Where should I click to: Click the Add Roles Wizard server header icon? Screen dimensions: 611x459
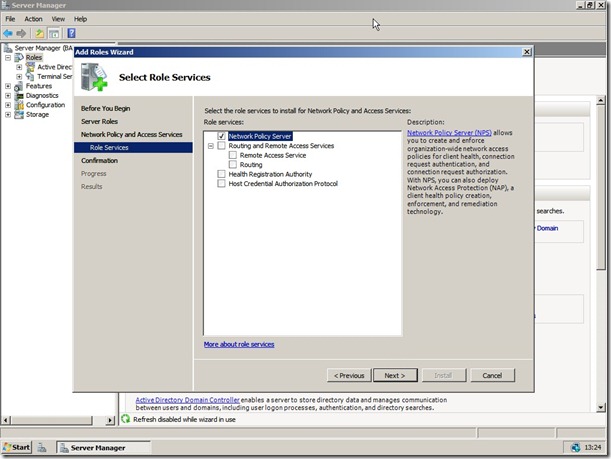coord(94,77)
